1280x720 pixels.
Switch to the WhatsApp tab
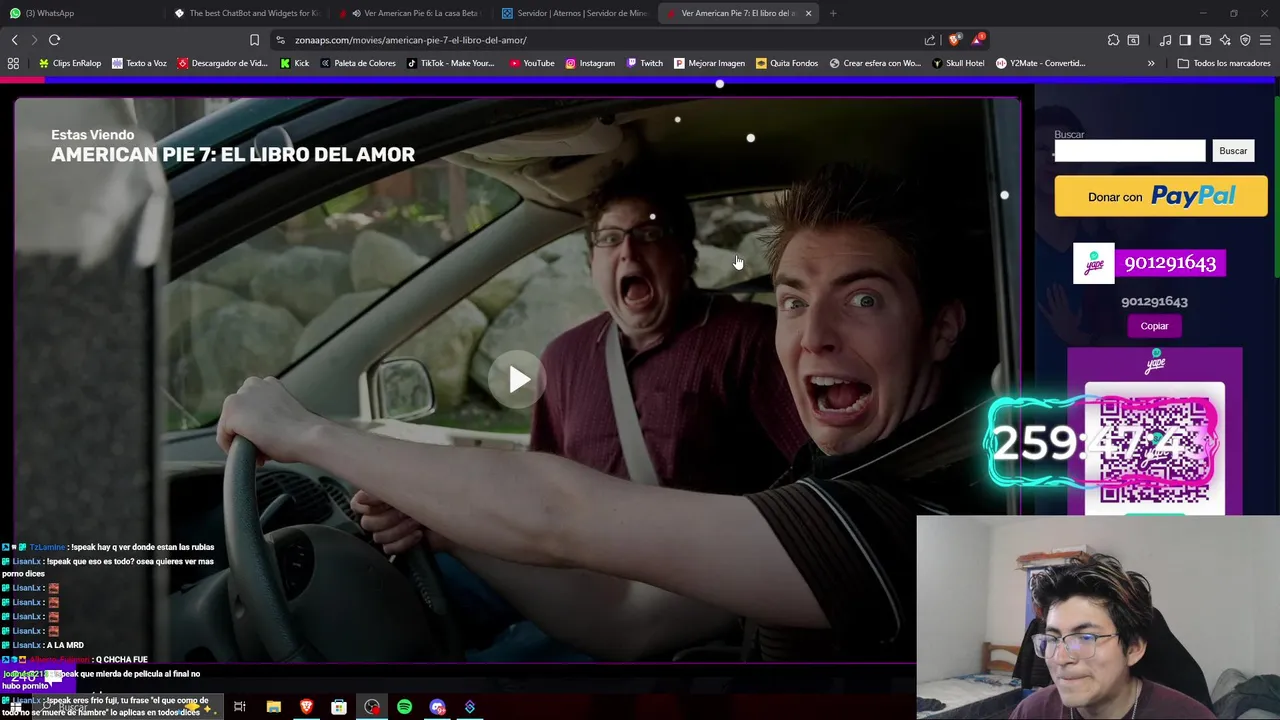80,13
